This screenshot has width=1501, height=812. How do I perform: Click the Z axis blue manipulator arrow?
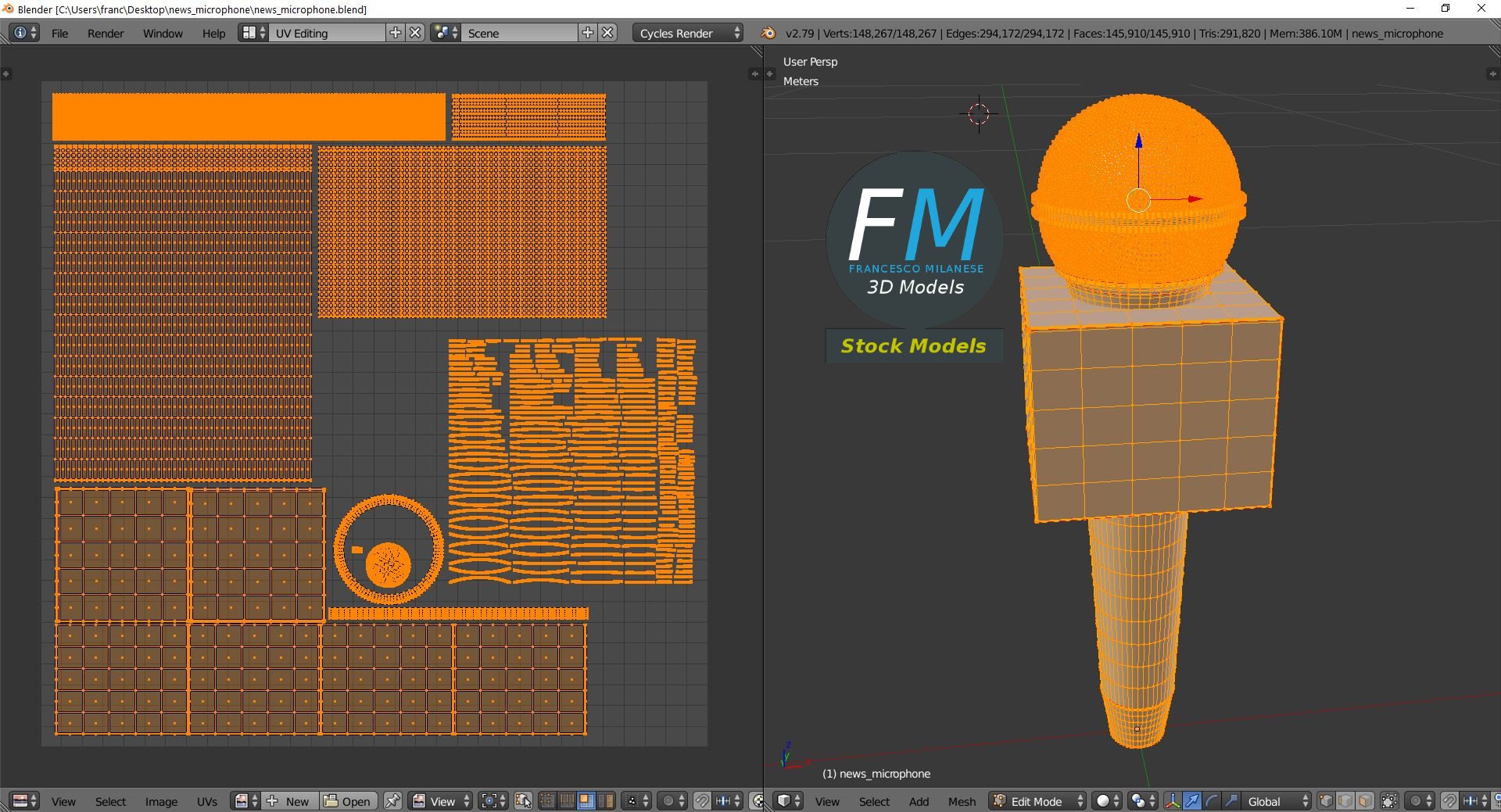tap(1139, 141)
